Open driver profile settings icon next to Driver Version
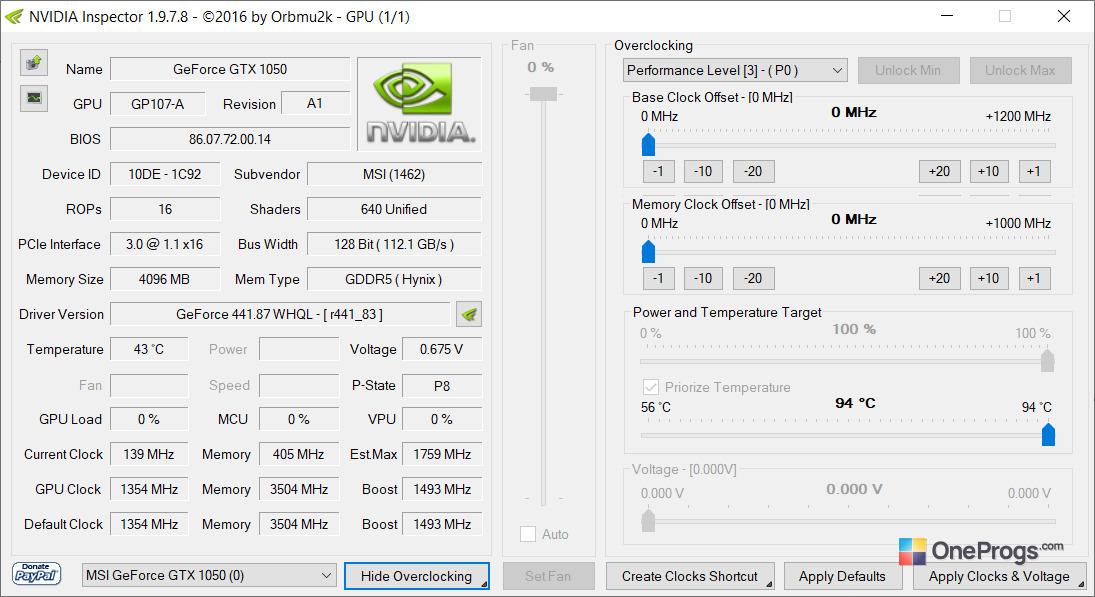Image resolution: width=1095 pixels, height=597 pixels. (x=469, y=314)
